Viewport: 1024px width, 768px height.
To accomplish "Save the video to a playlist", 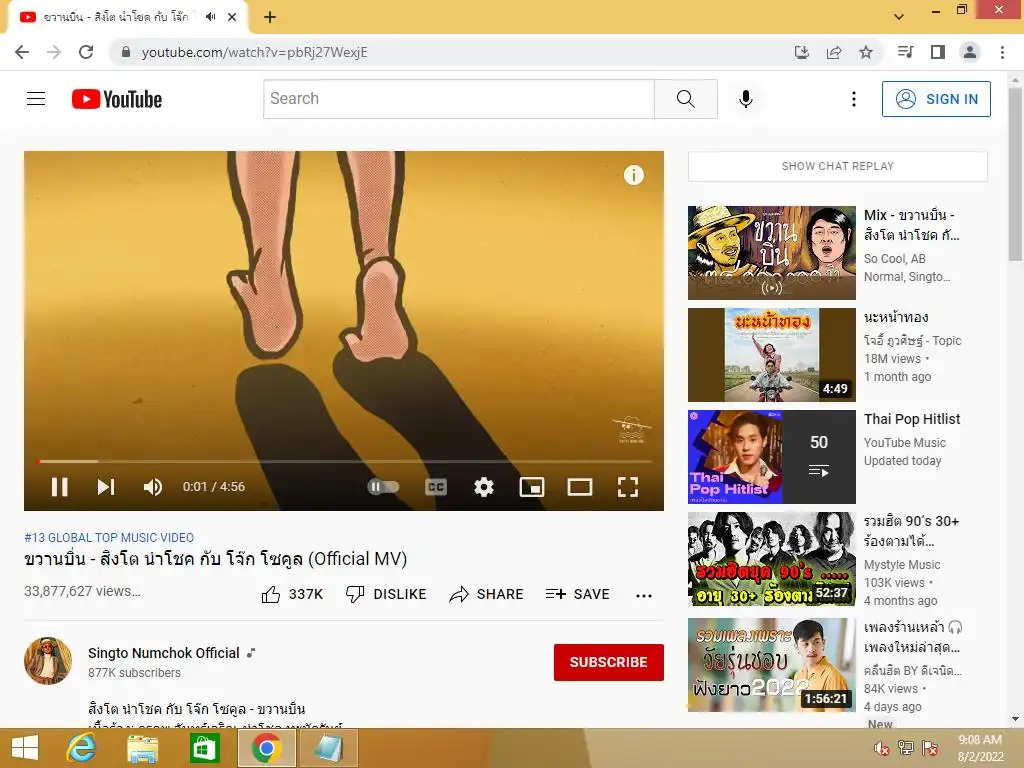I will point(577,594).
